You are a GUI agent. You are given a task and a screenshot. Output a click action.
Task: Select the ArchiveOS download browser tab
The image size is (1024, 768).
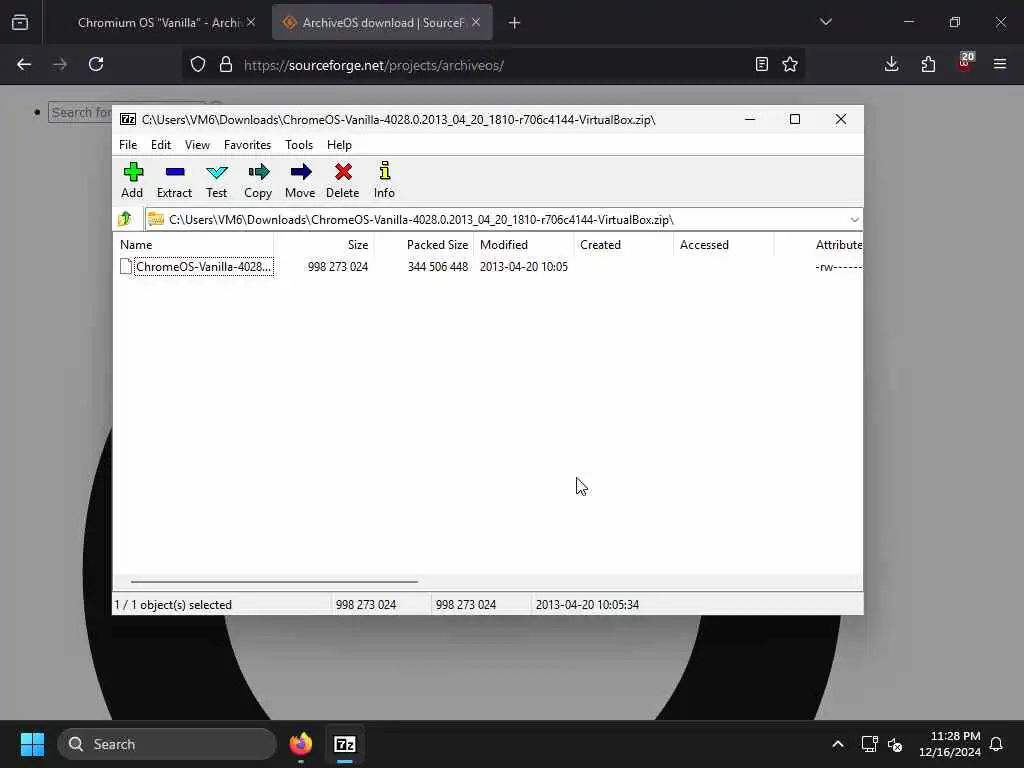(x=383, y=23)
